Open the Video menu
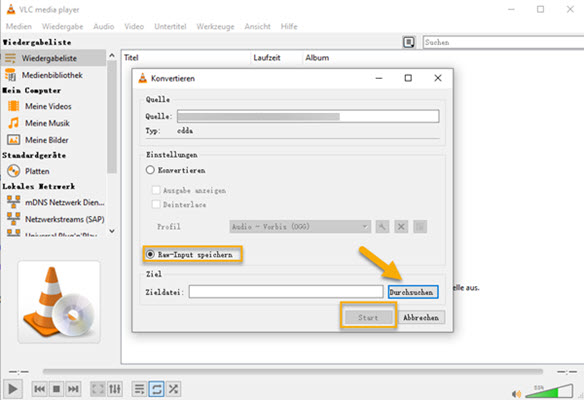 click(x=134, y=26)
